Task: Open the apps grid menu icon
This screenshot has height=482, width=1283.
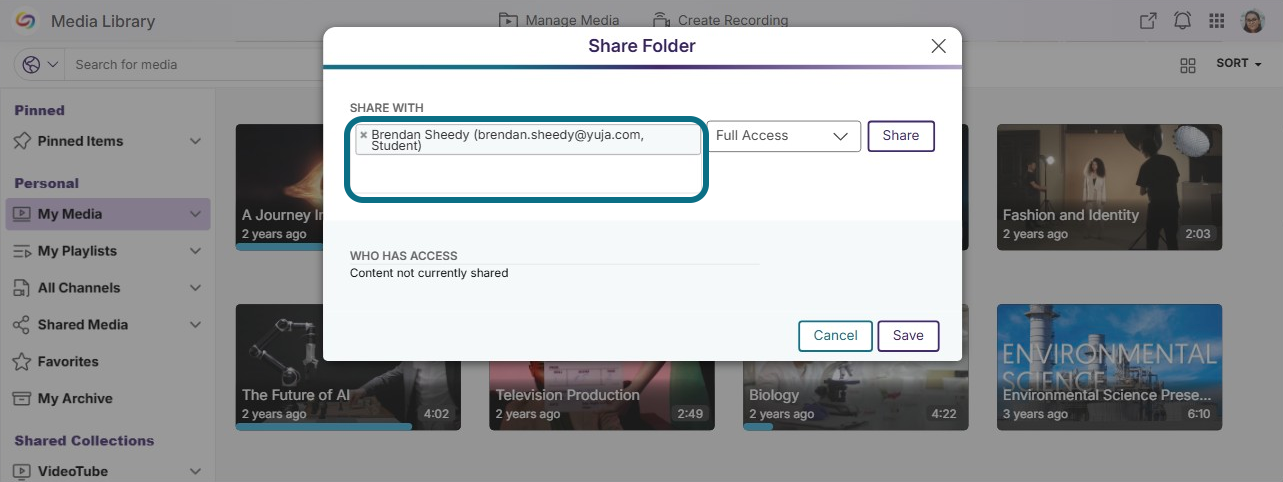Action: pyautogui.click(x=1217, y=21)
